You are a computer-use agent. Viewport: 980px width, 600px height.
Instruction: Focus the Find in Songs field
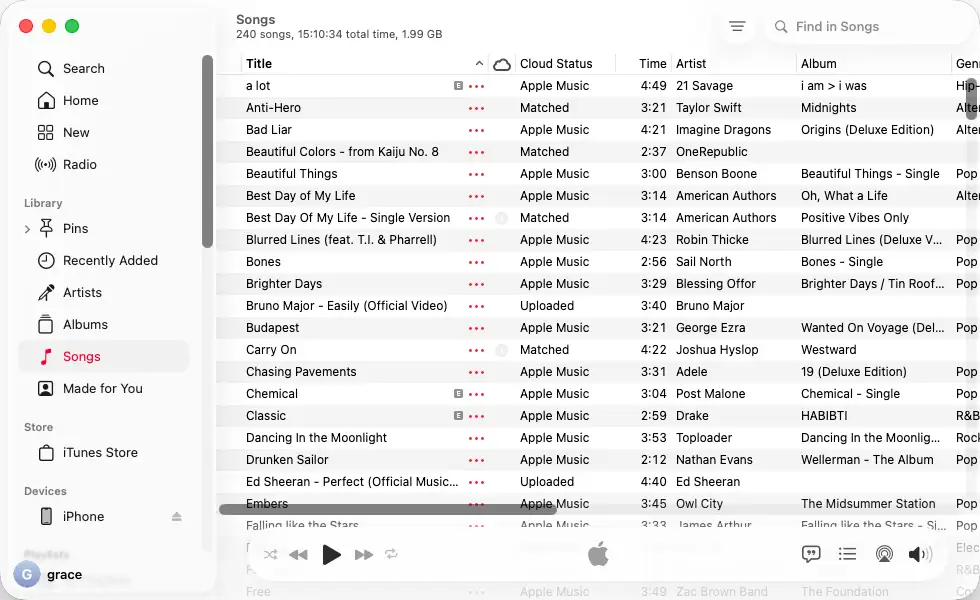point(869,26)
